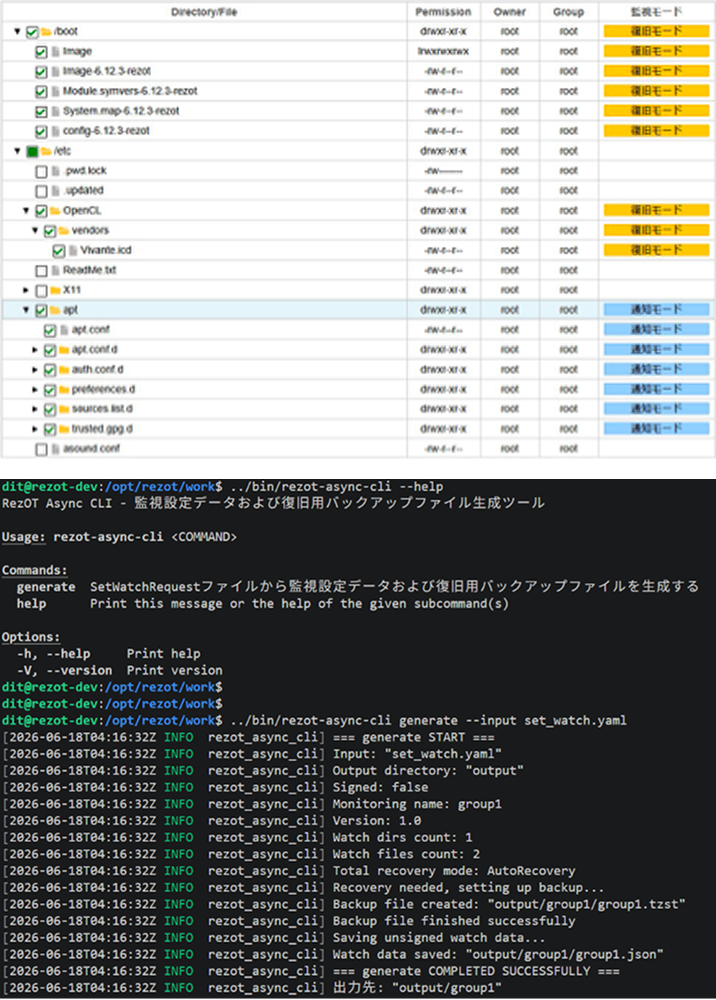This screenshot has height=1000, width=716.
Task: Toggle checkbox for Image-6.12.3-rezot
Action: [x=41, y=71]
